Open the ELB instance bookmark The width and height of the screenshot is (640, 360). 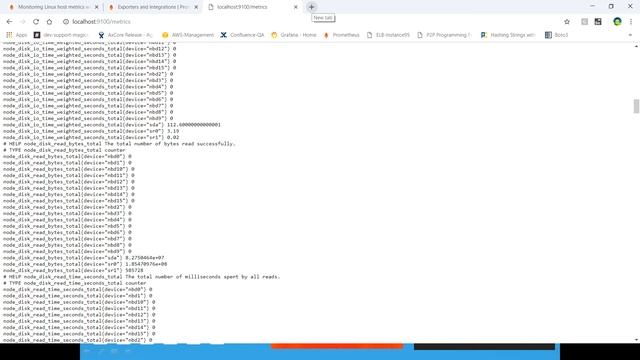click(388, 35)
